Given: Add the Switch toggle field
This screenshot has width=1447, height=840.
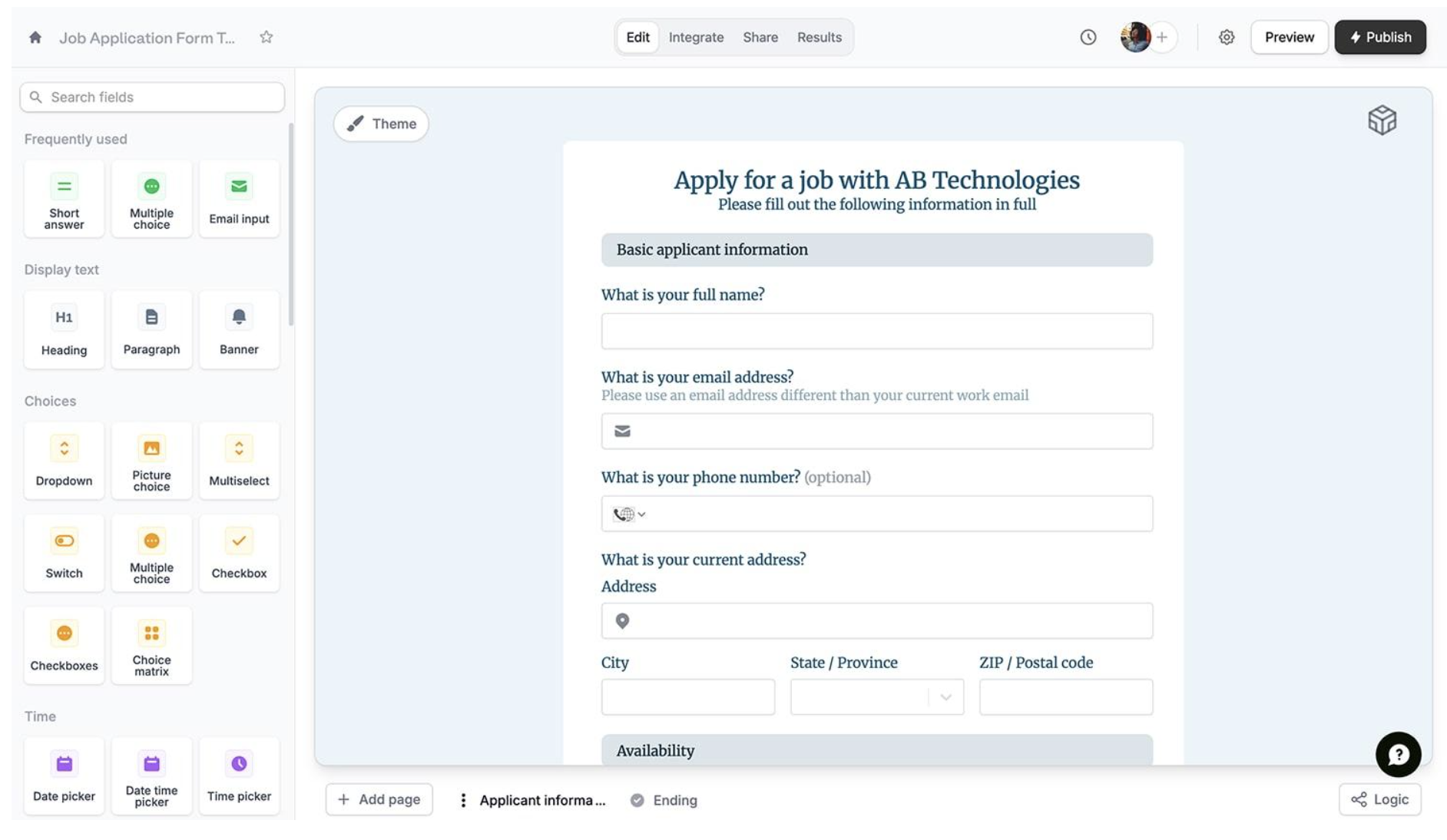Looking at the screenshot, I should (64, 553).
